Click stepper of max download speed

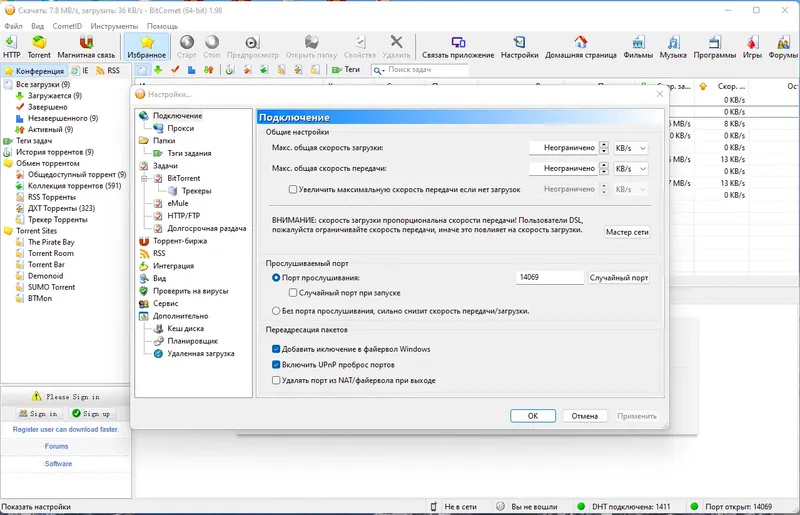[604, 148]
